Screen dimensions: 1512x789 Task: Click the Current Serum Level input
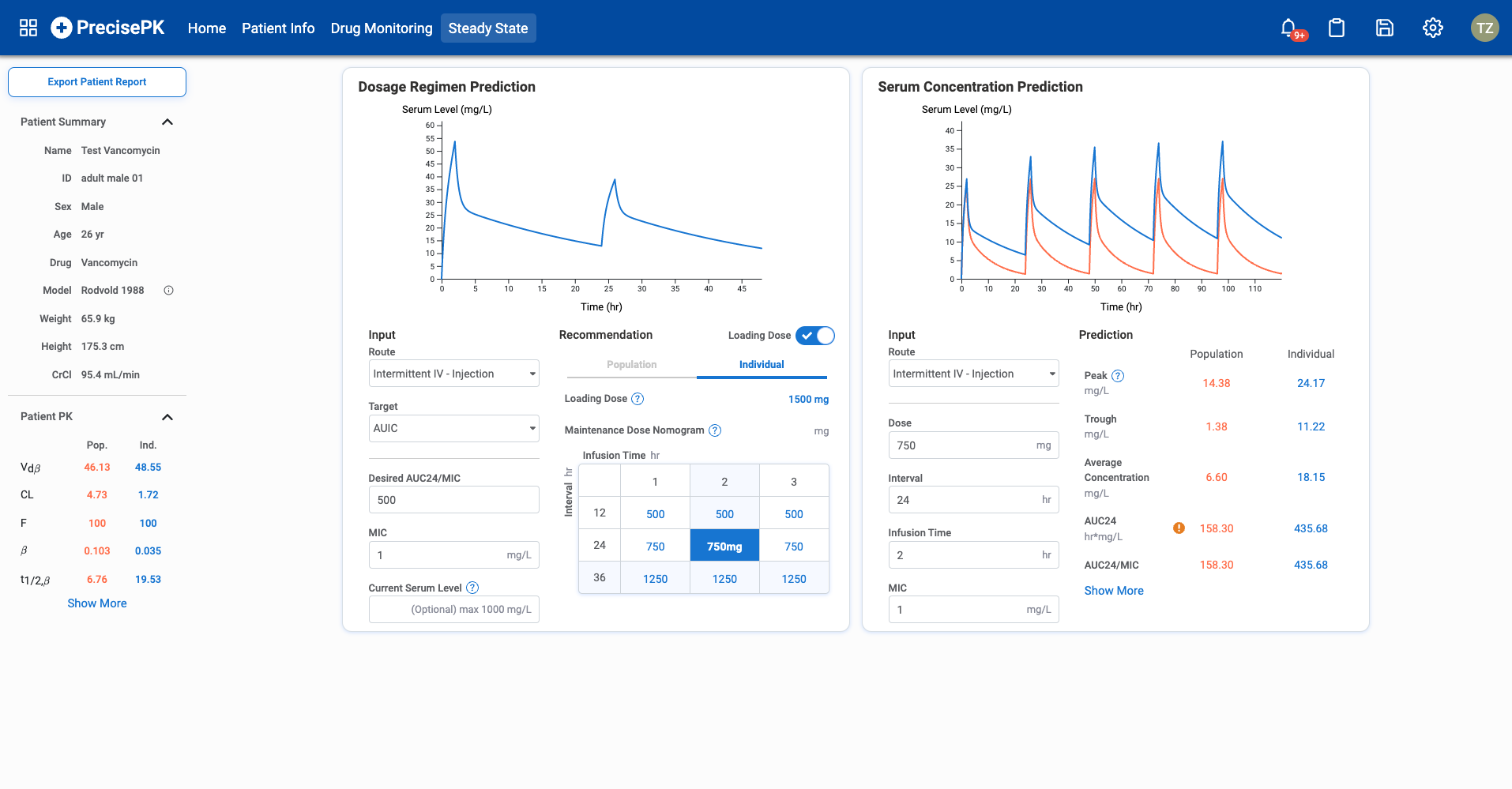click(x=453, y=610)
